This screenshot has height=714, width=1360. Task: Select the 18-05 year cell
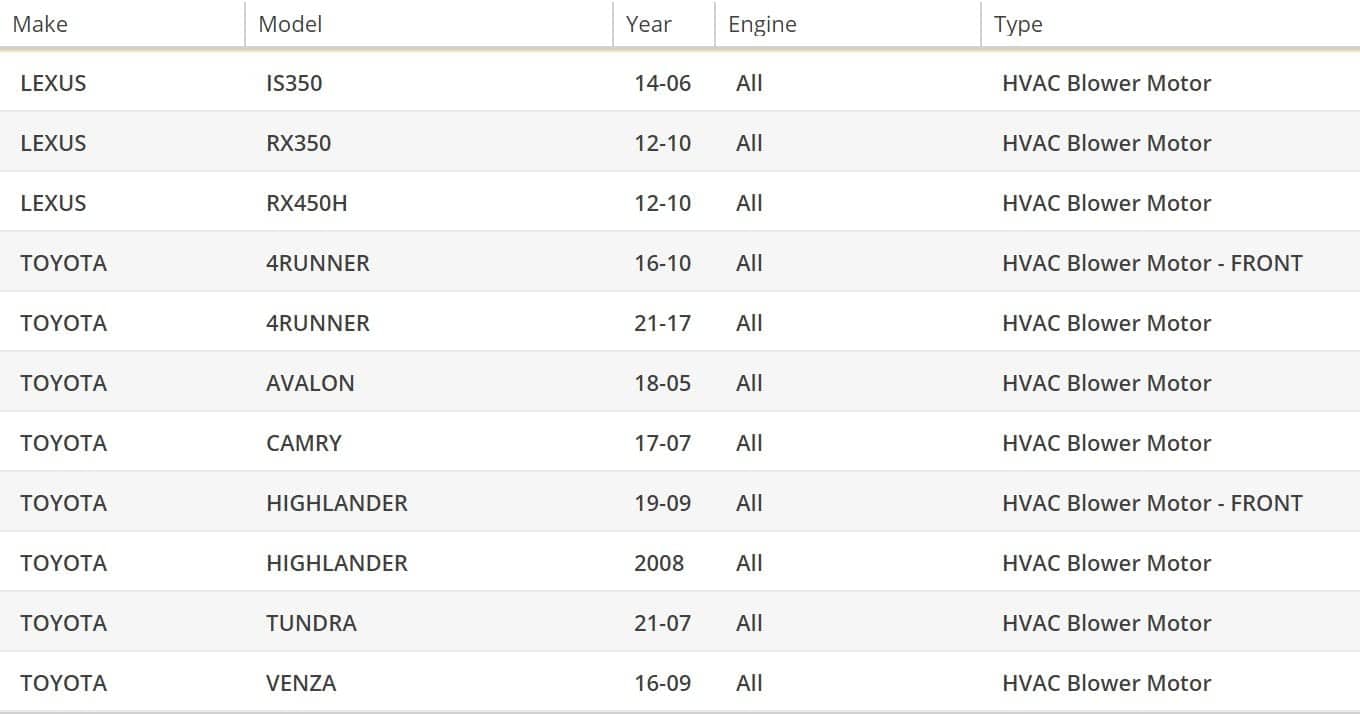tap(662, 383)
